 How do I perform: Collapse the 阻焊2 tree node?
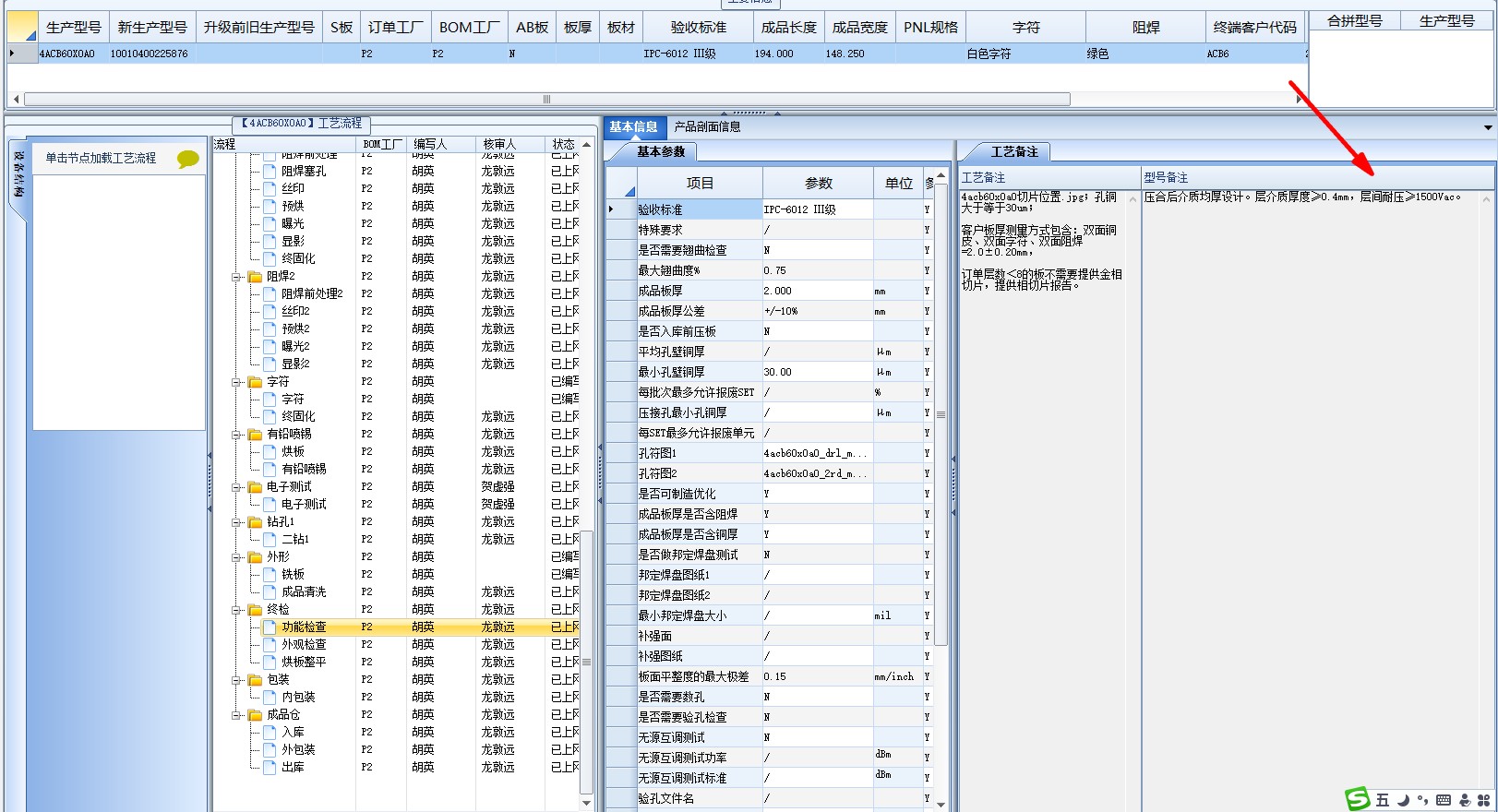[x=236, y=276]
